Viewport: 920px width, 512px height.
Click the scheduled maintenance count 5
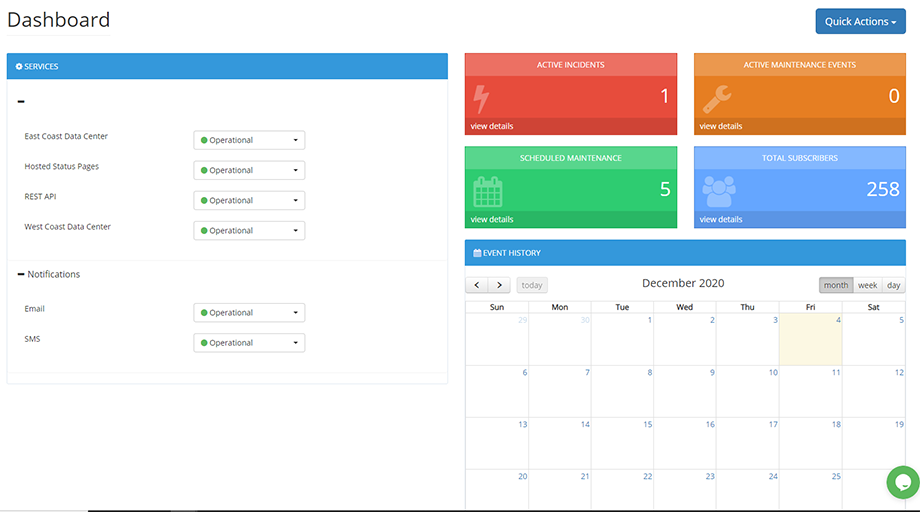point(665,189)
